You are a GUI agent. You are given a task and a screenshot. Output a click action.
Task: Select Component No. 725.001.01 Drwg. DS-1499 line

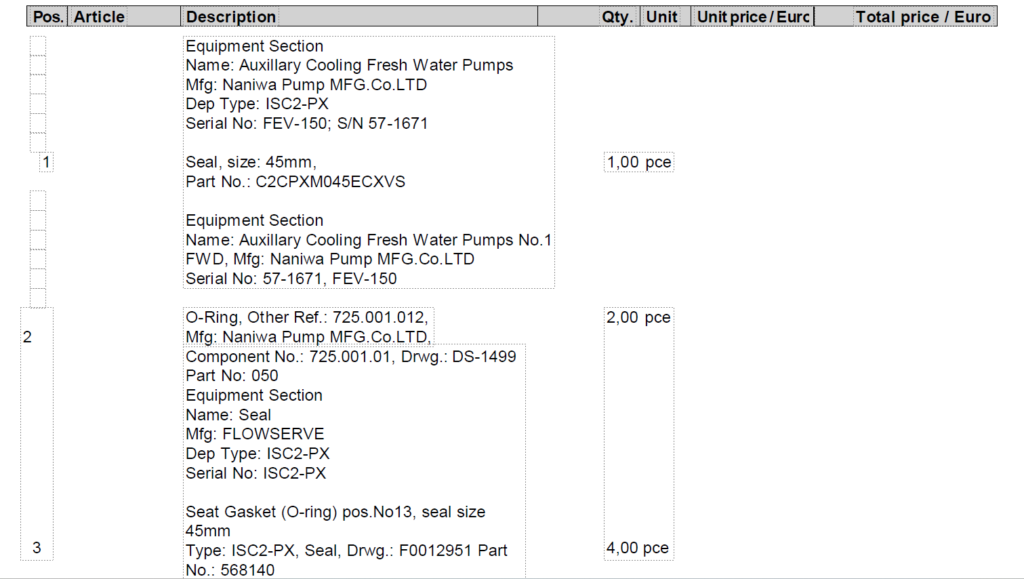(351, 356)
